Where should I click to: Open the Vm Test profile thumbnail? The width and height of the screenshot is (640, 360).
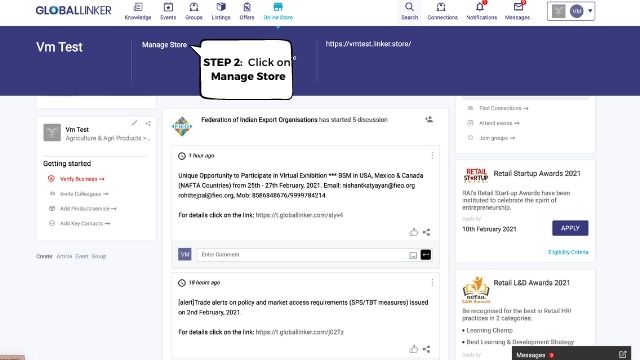(52, 133)
